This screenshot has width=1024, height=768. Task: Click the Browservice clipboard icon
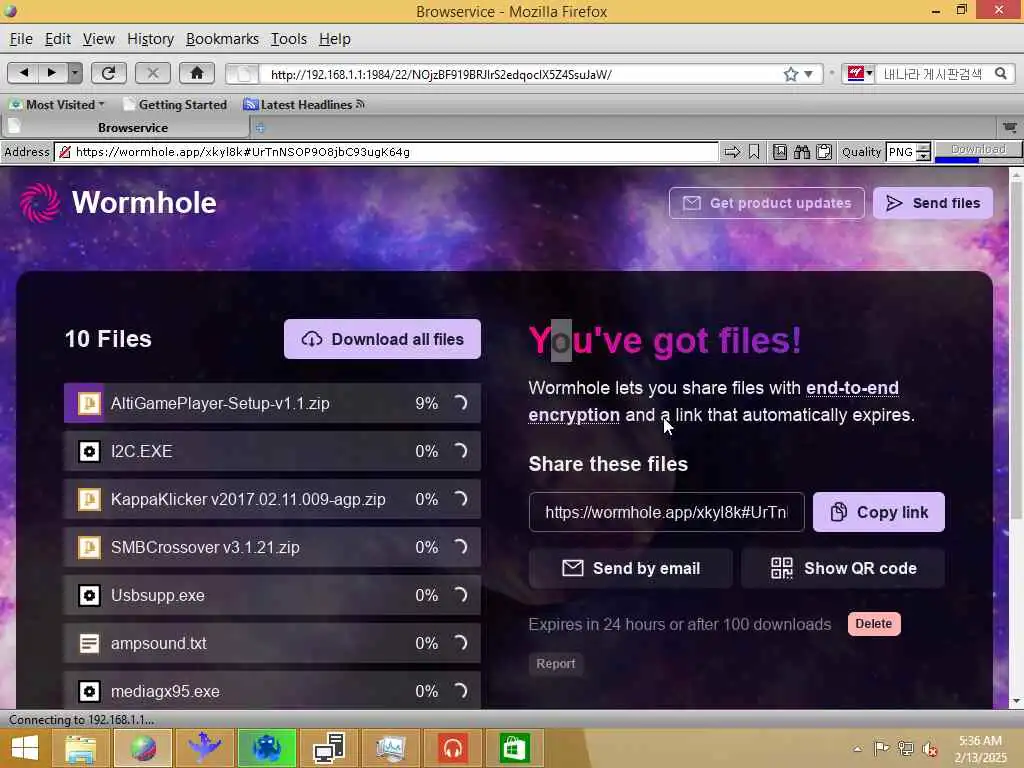[x=824, y=152]
